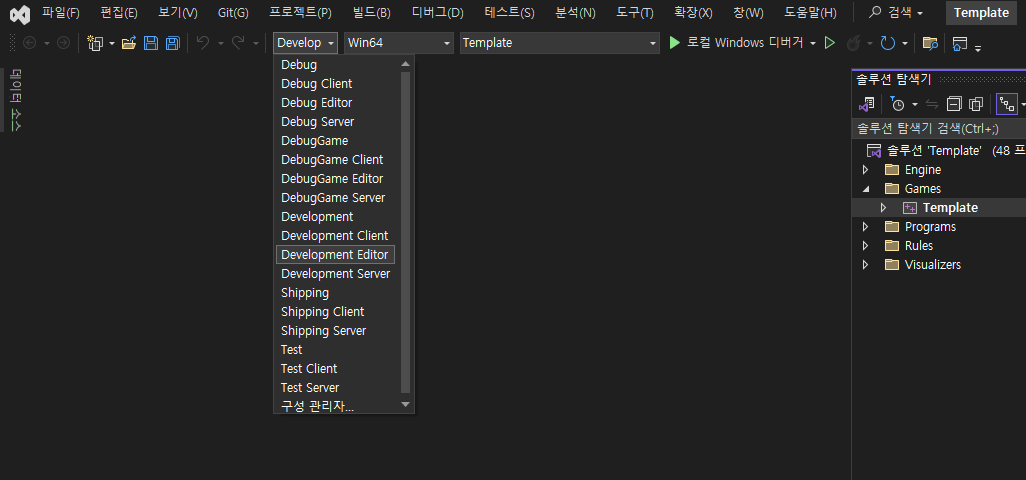Toggle the nested tree view button

1006,104
